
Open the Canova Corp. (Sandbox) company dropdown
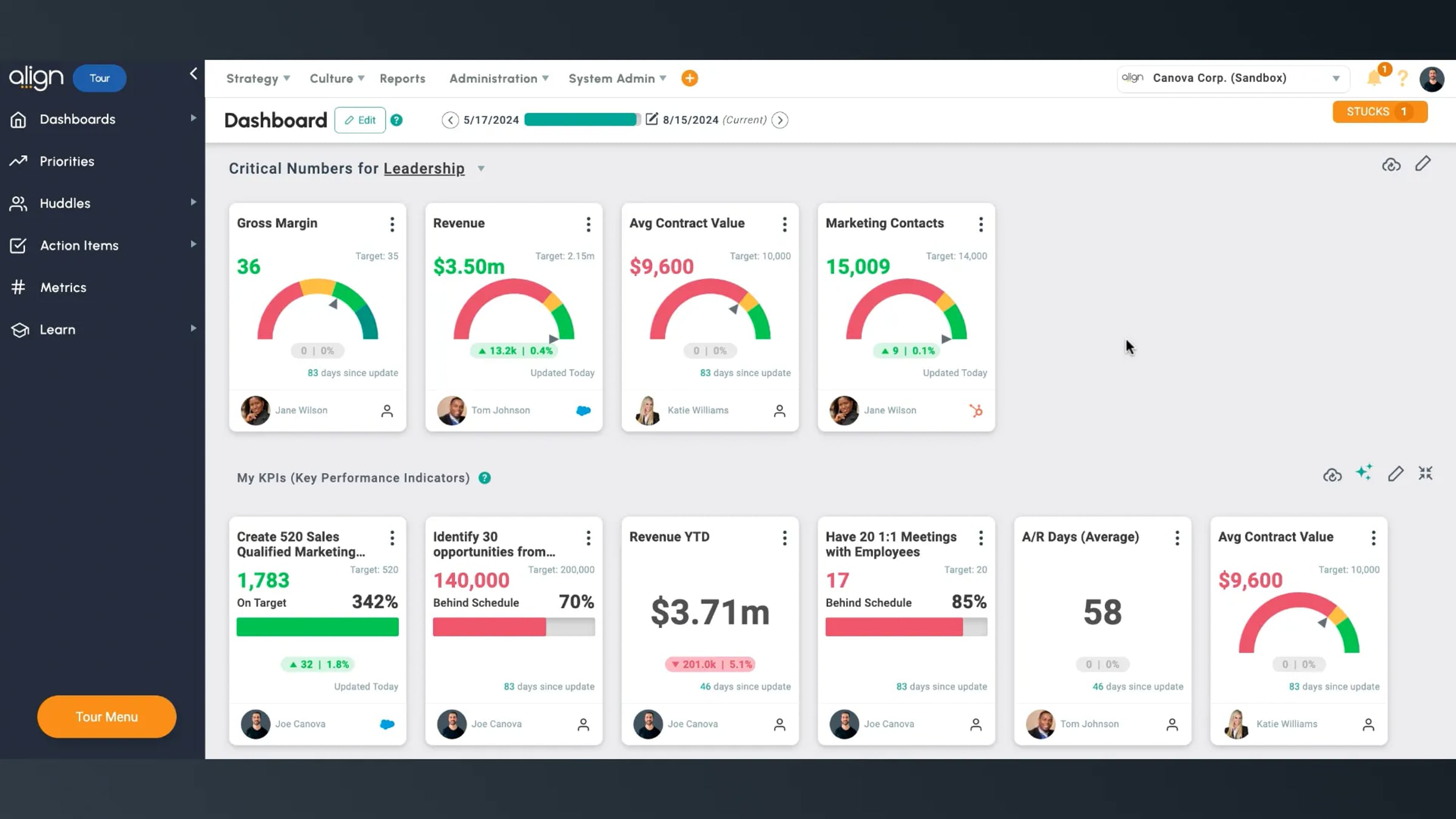coord(1233,78)
